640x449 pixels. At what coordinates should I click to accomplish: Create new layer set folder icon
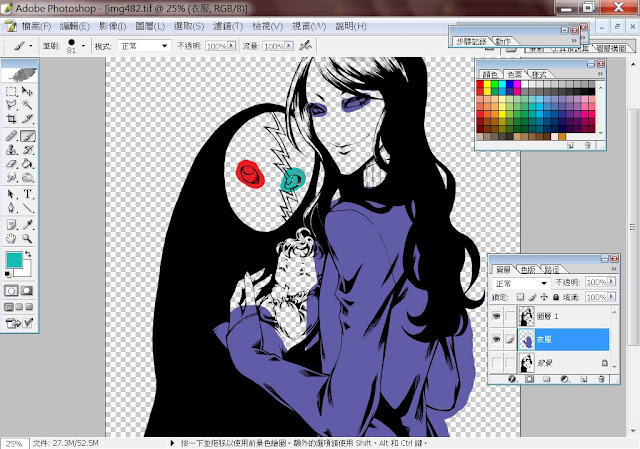(x=547, y=379)
